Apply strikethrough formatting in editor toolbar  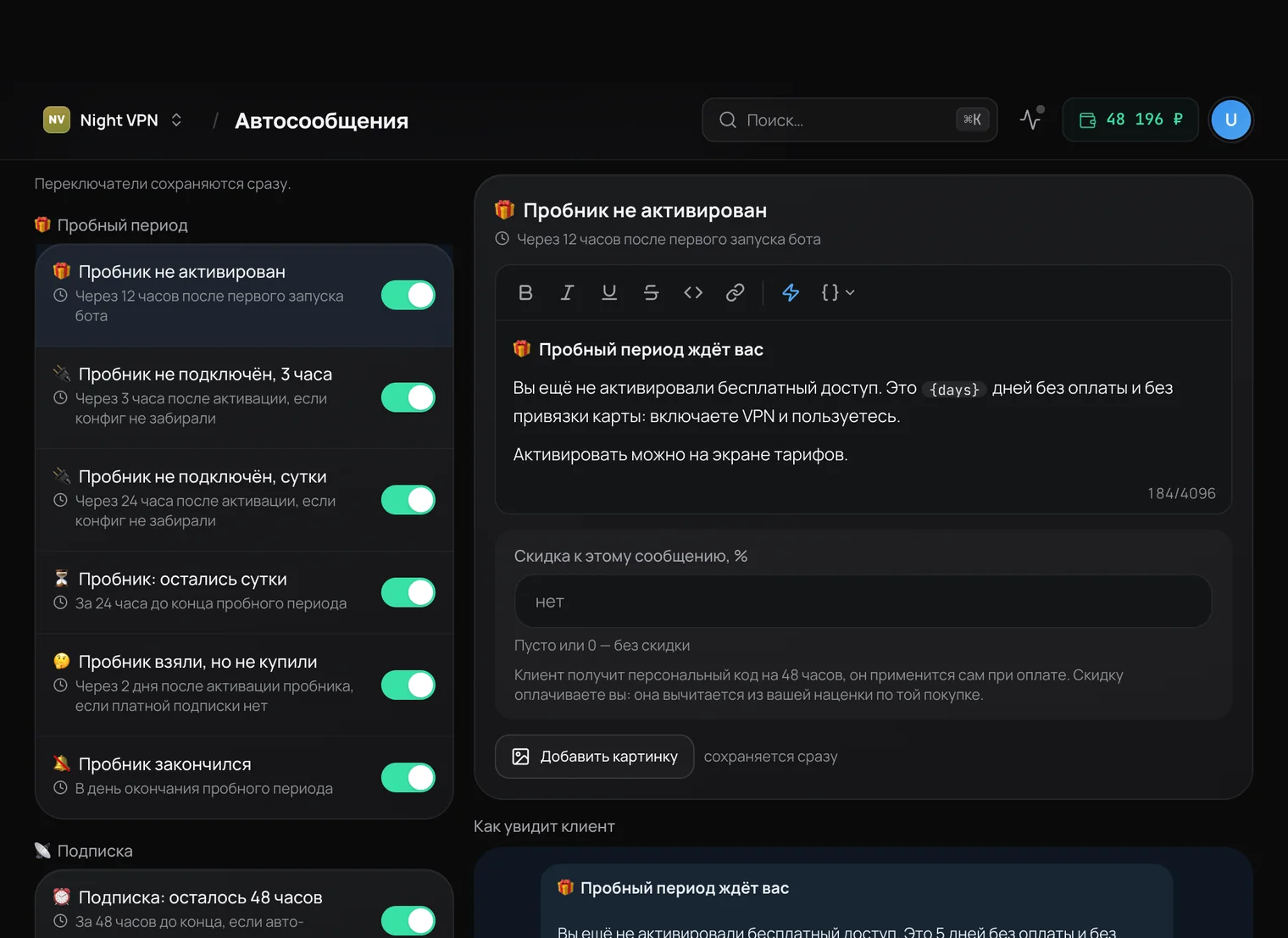click(x=651, y=292)
